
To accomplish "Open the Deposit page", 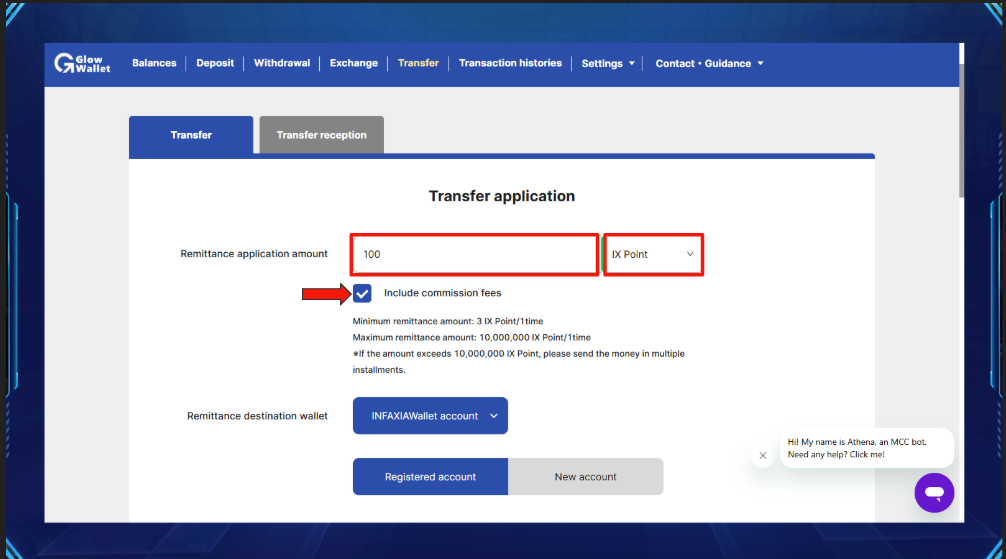I will point(215,63).
